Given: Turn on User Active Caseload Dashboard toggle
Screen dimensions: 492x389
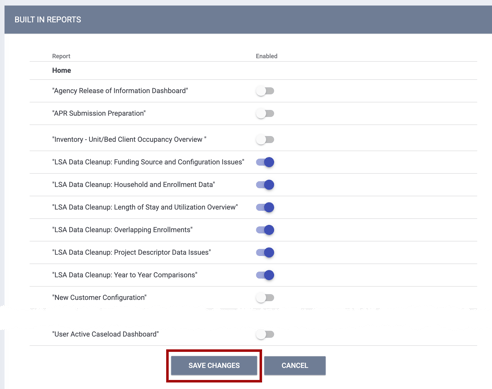Looking at the screenshot, I should click(265, 334).
